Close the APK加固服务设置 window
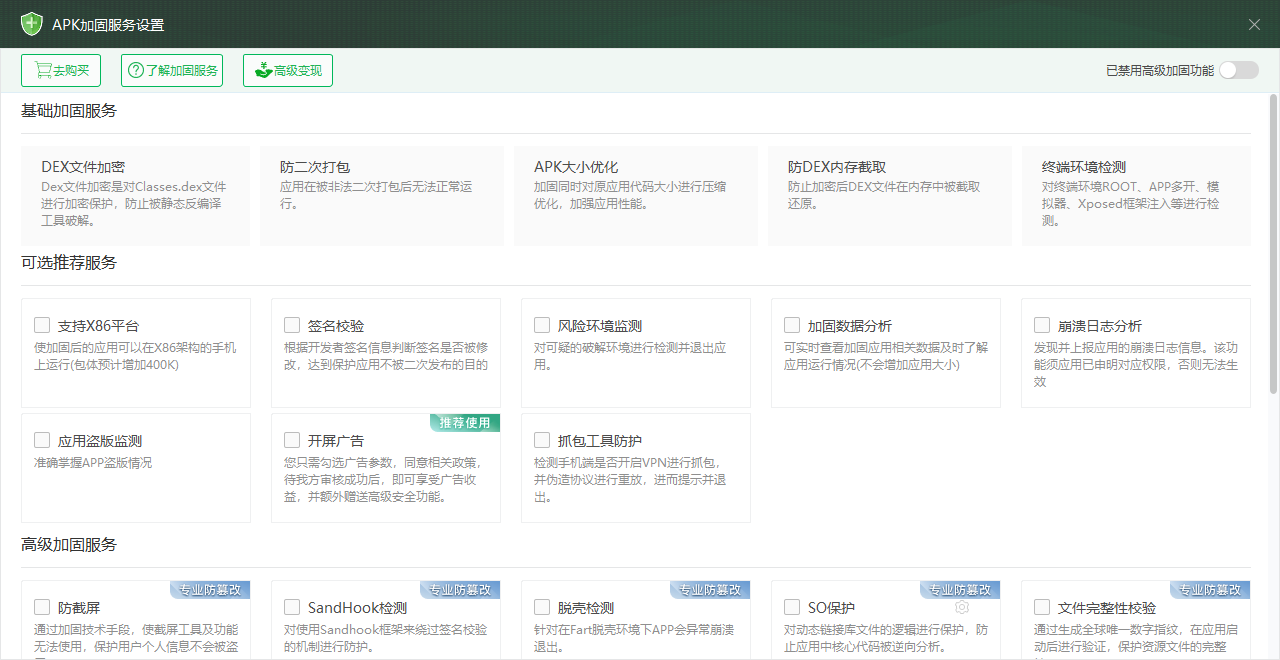The width and height of the screenshot is (1280, 660). [1254, 24]
